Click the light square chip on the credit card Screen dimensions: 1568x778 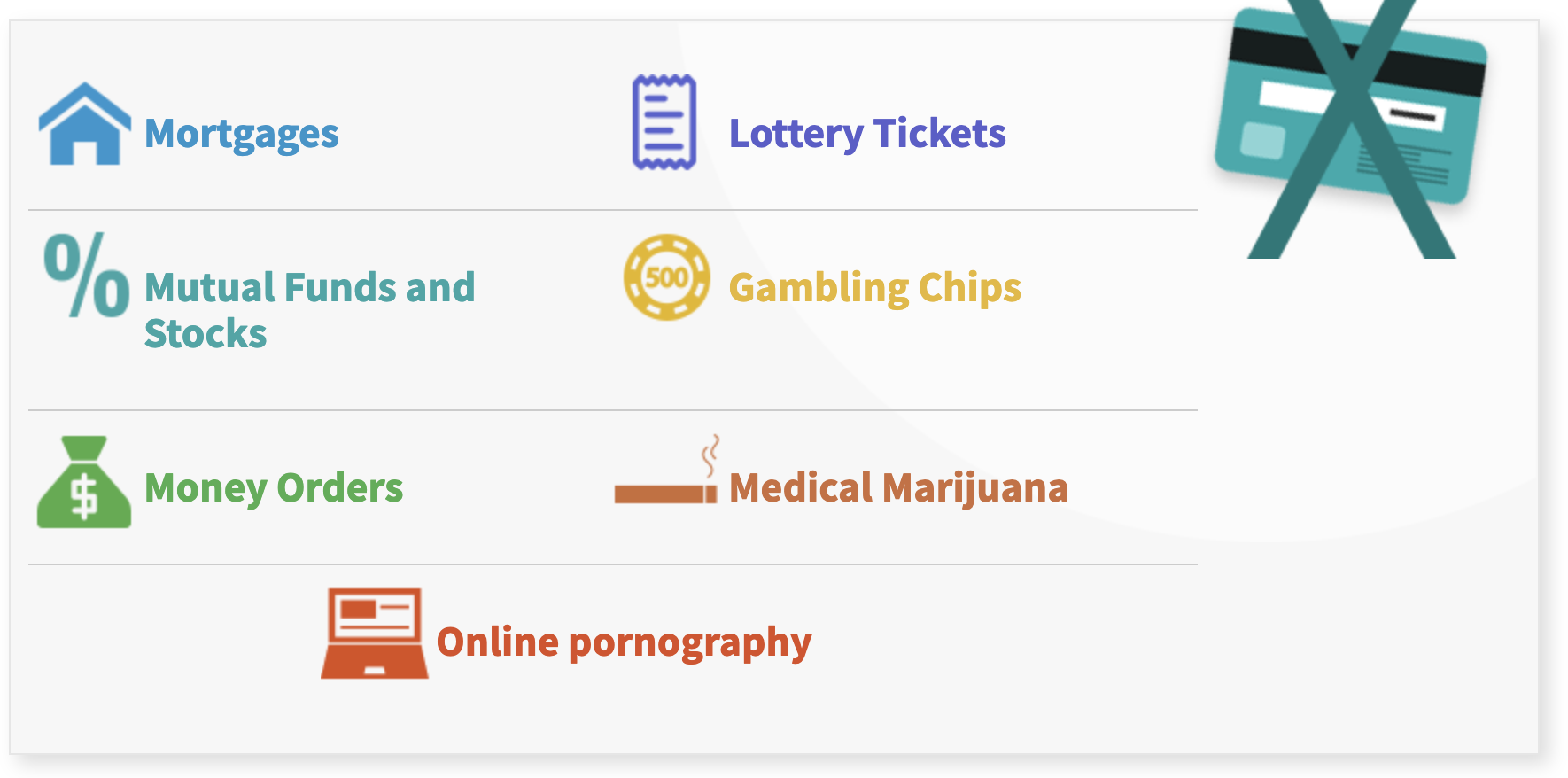pos(1262,140)
